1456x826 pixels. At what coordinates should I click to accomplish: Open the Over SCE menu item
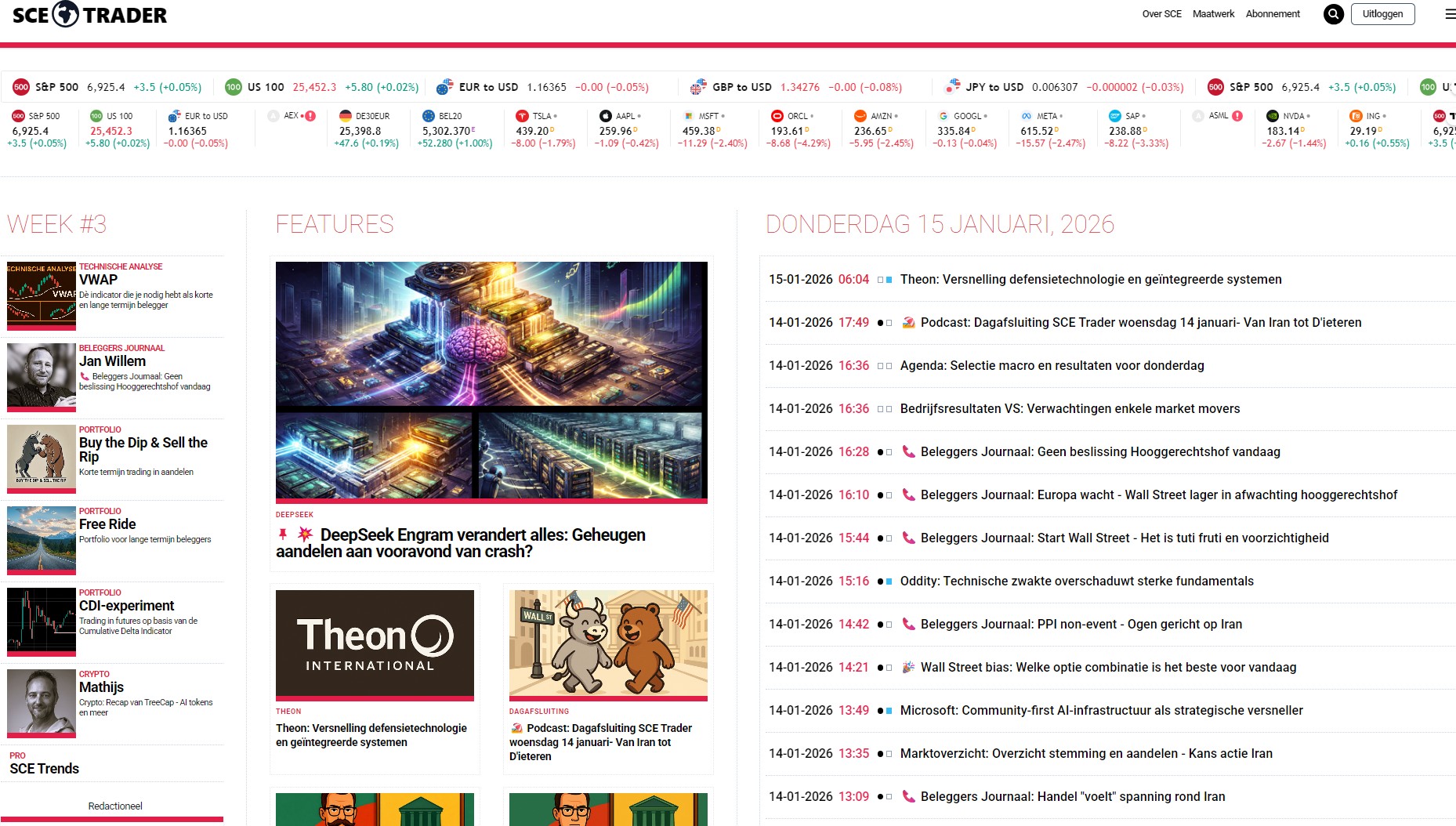(1161, 14)
